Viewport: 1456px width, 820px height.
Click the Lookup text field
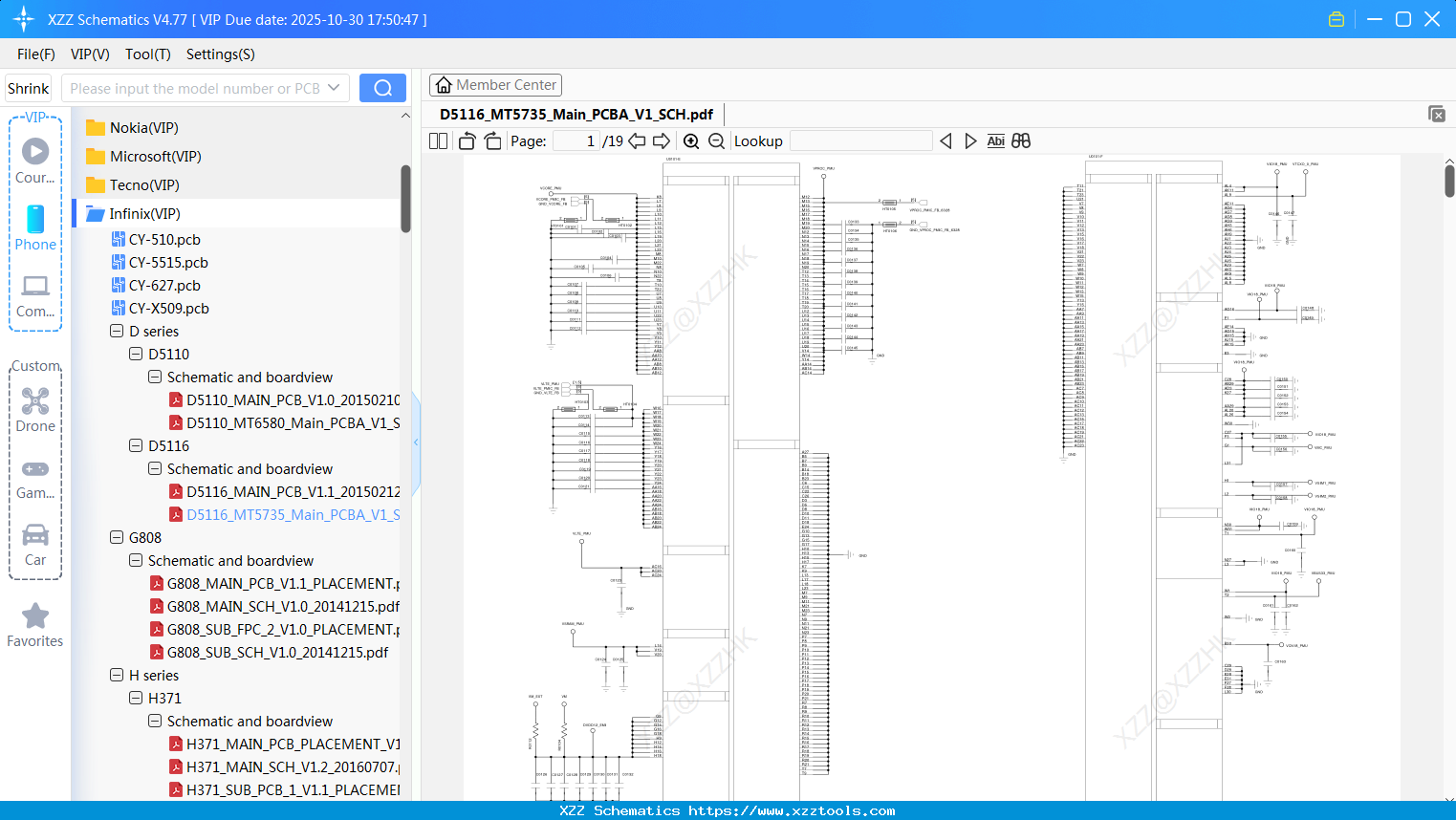(861, 141)
